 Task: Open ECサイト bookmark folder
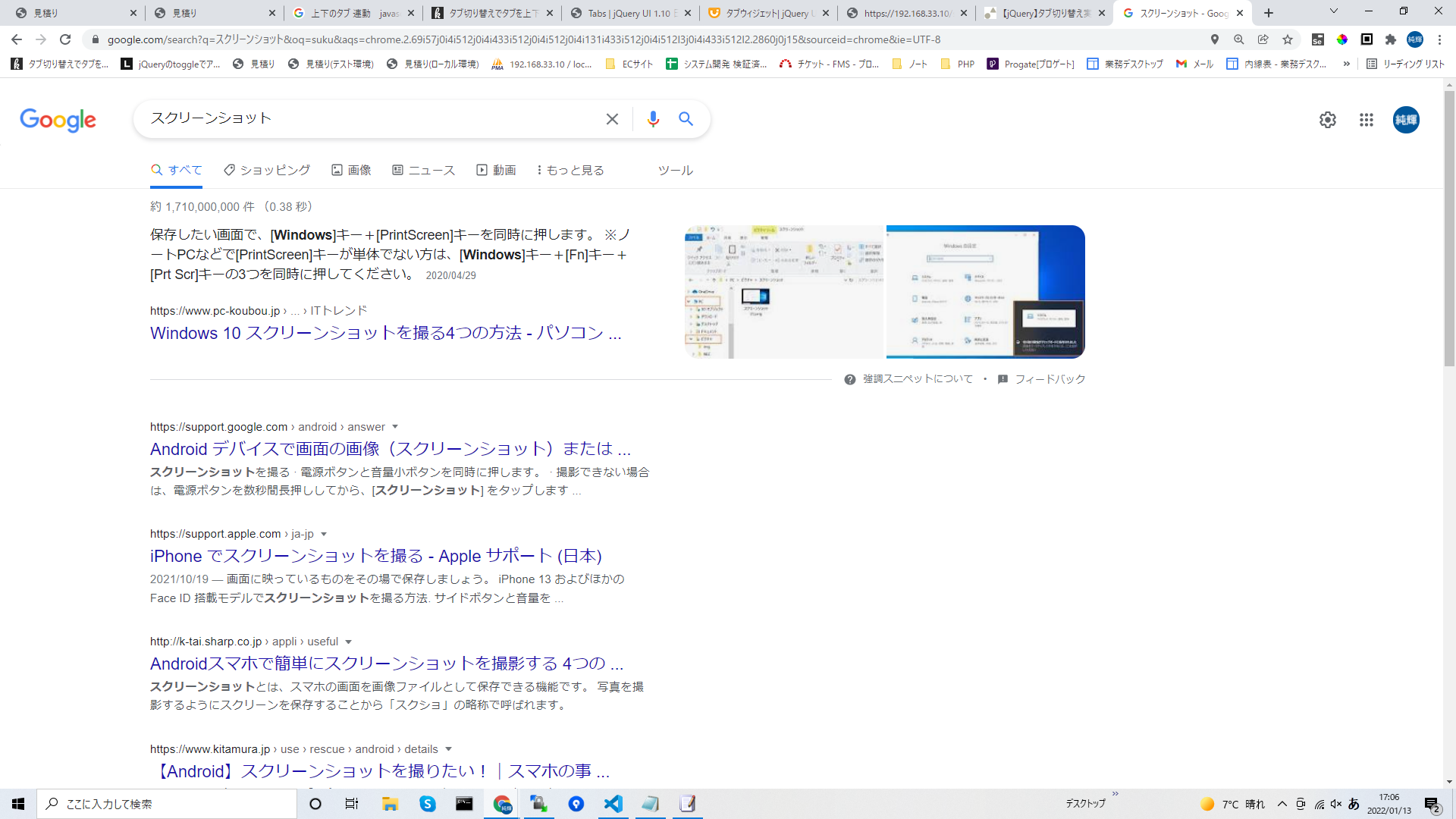tap(629, 64)
